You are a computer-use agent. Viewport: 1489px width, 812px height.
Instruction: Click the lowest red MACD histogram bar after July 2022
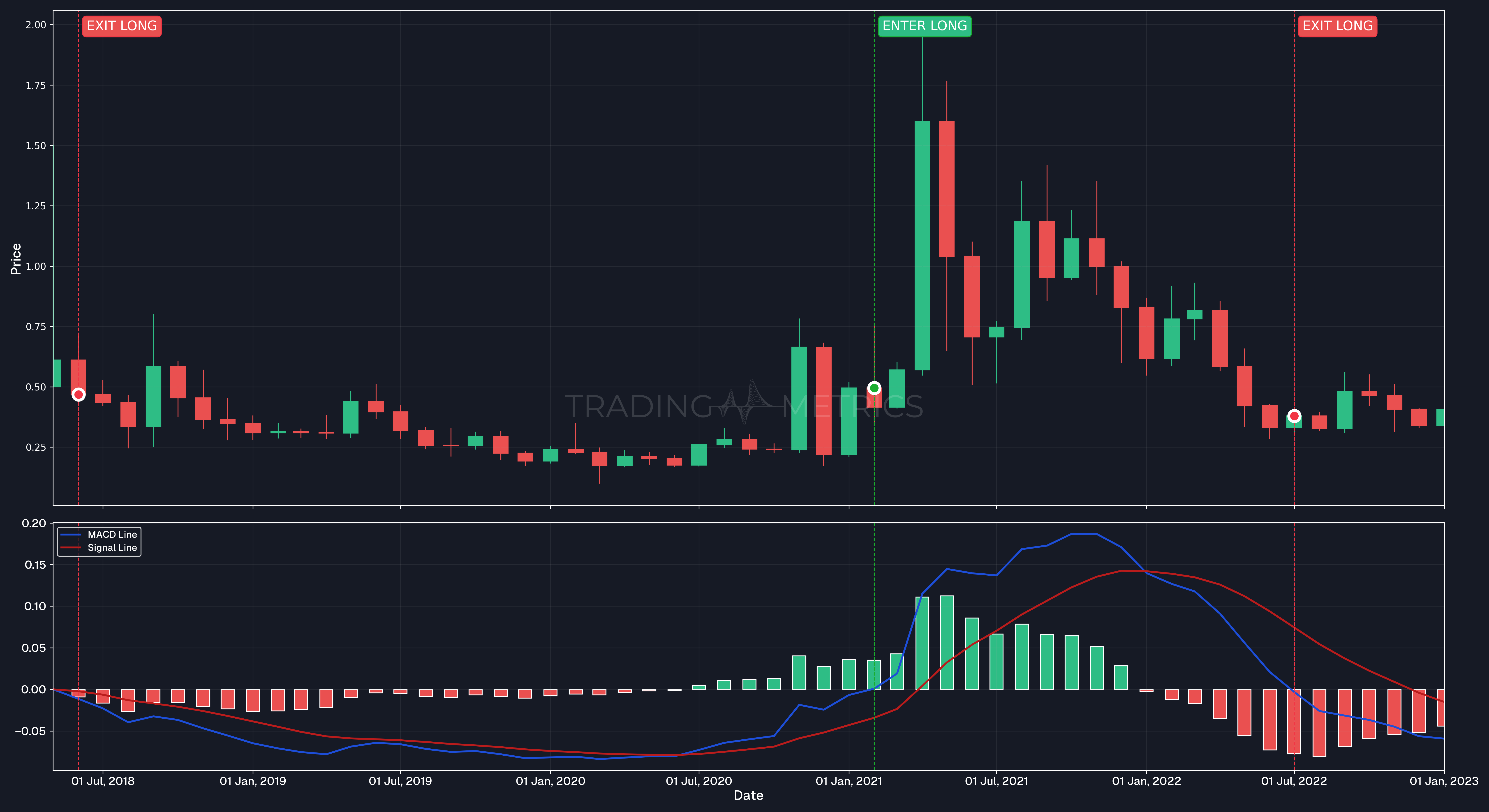click(x=1319, y=723)
